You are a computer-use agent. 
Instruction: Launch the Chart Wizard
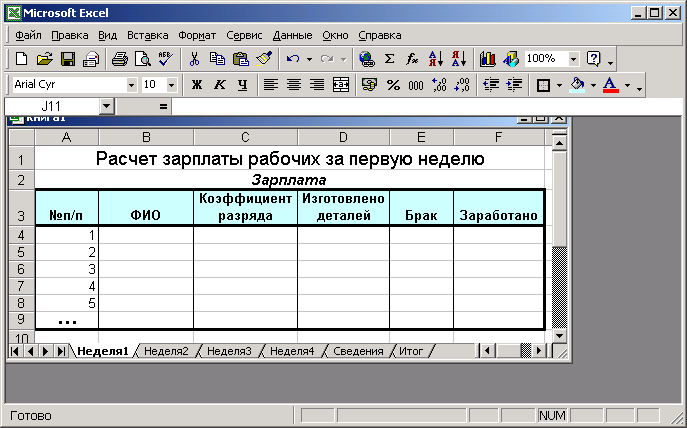point(487,59)
